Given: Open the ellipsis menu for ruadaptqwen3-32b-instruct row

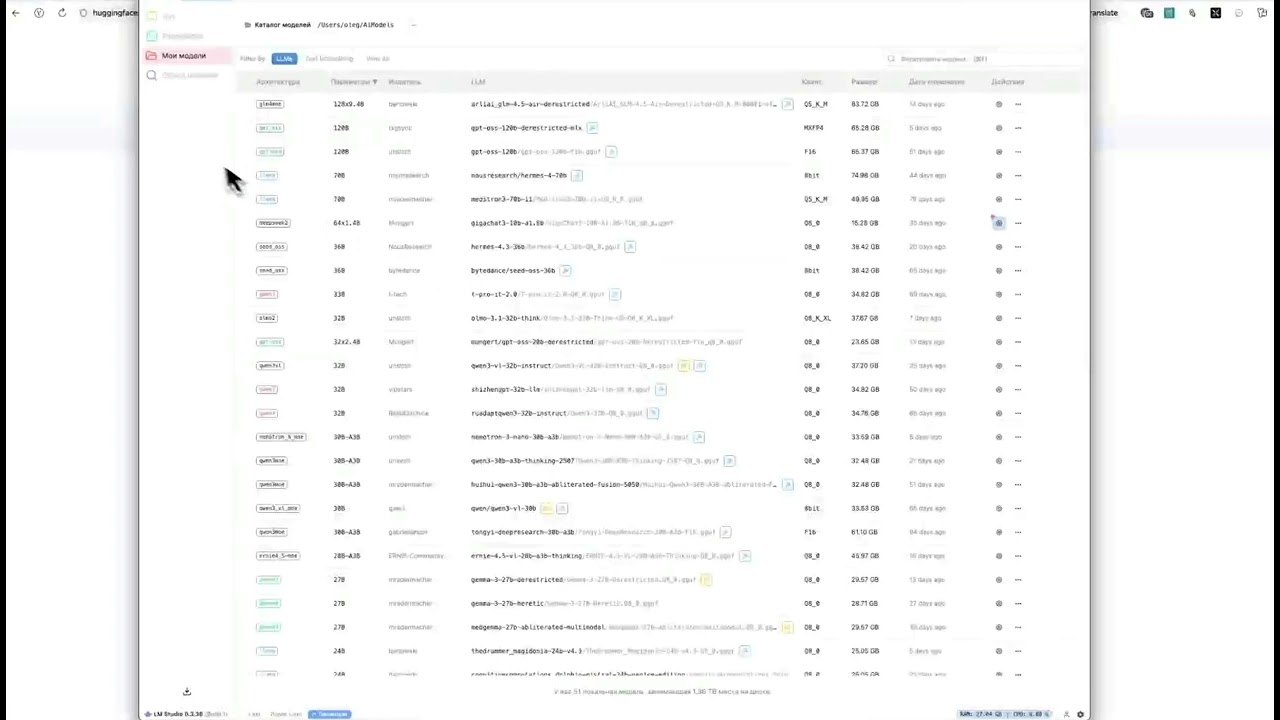Looking at the screenshot, I should coord(1018,413).
